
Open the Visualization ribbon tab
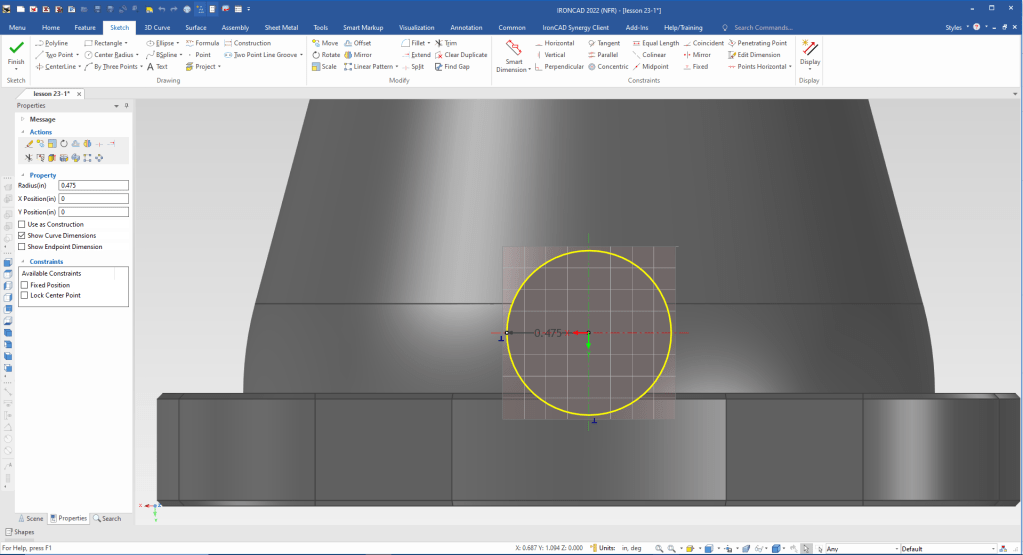coord(416,28)
